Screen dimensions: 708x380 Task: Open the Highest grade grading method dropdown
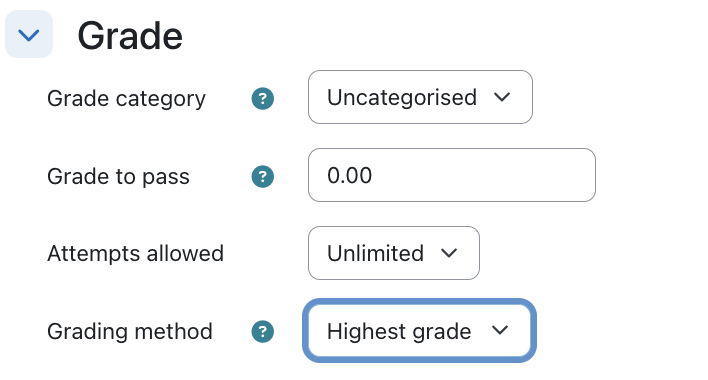pos(419,331)
